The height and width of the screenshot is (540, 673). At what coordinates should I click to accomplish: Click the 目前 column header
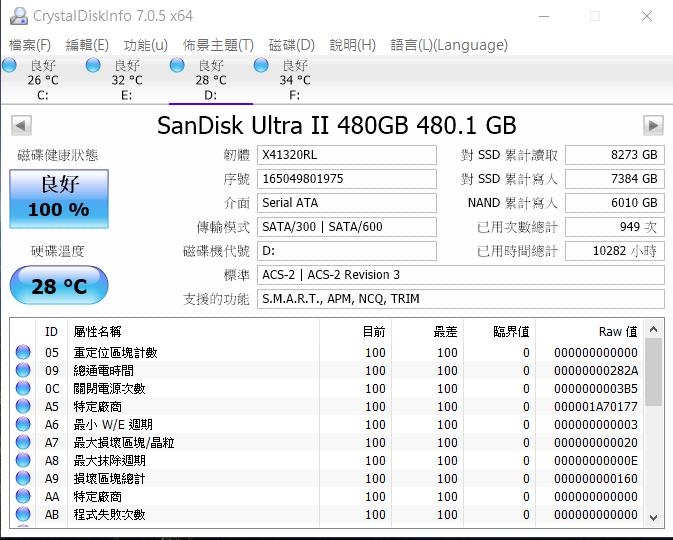[x=355, y=331]
